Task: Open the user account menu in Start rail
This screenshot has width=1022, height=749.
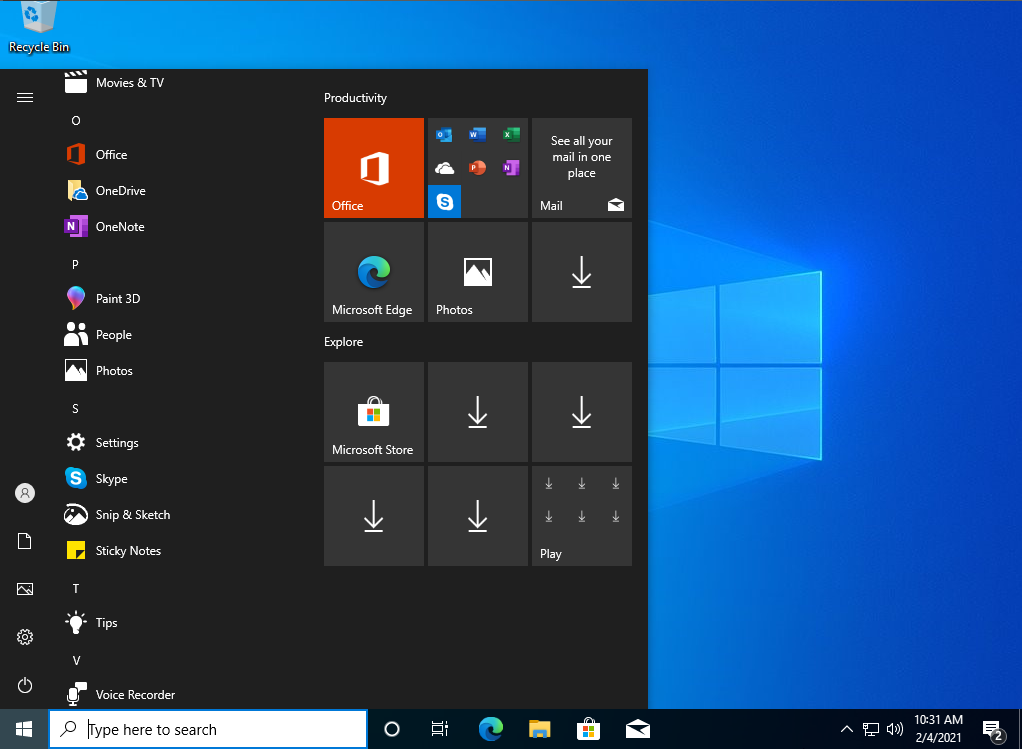Action: click(x=25, y=493)
